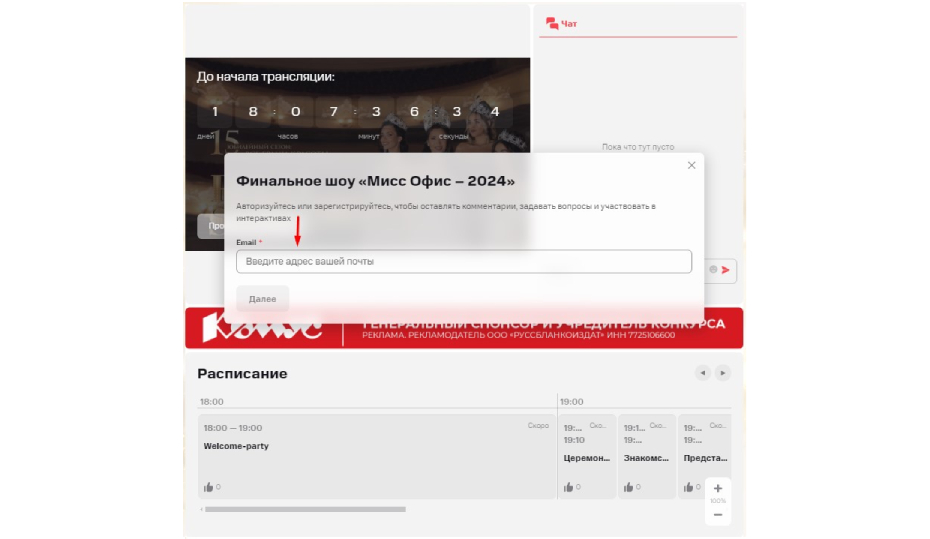Go to previous schedule slot arrow

coord(703,373)
